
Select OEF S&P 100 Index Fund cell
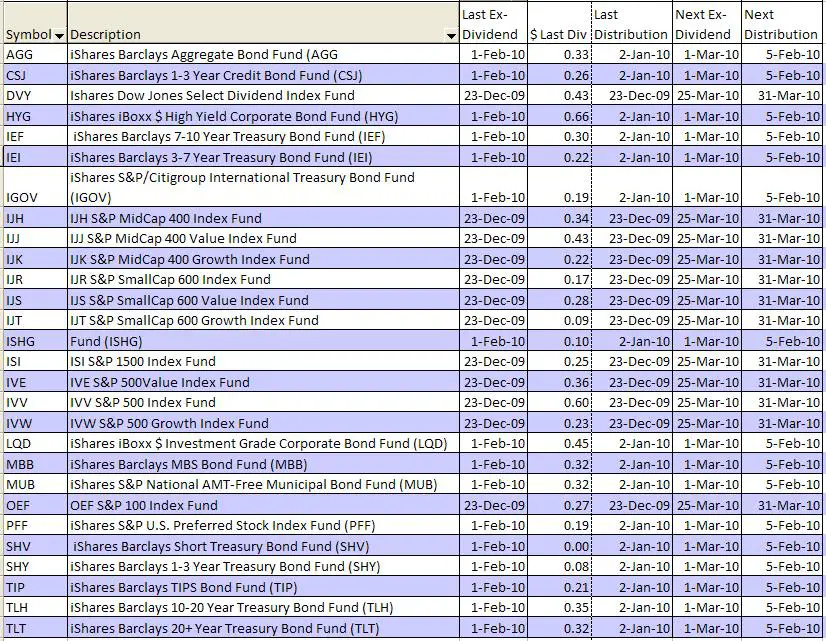pyautogui.click(x=263, y=505)
